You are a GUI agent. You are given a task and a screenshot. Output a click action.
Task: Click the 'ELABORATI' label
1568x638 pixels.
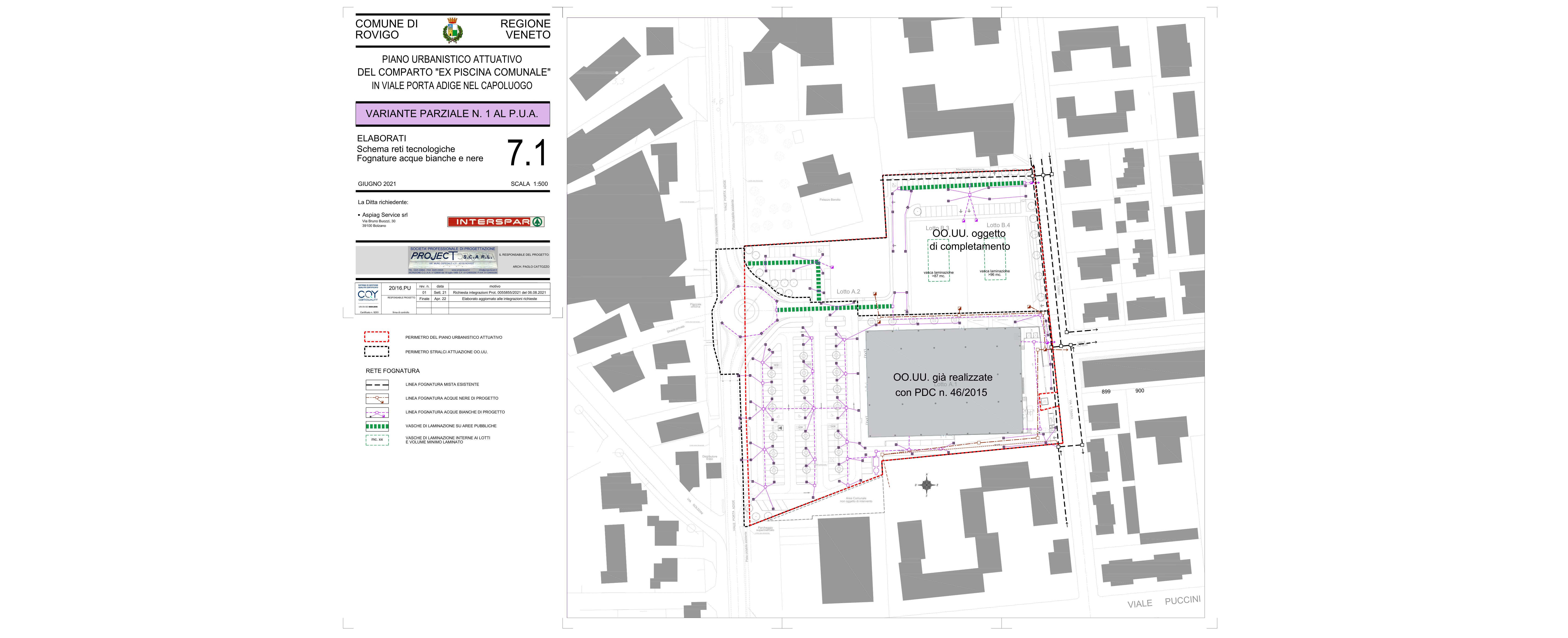(x=382, y=138)
